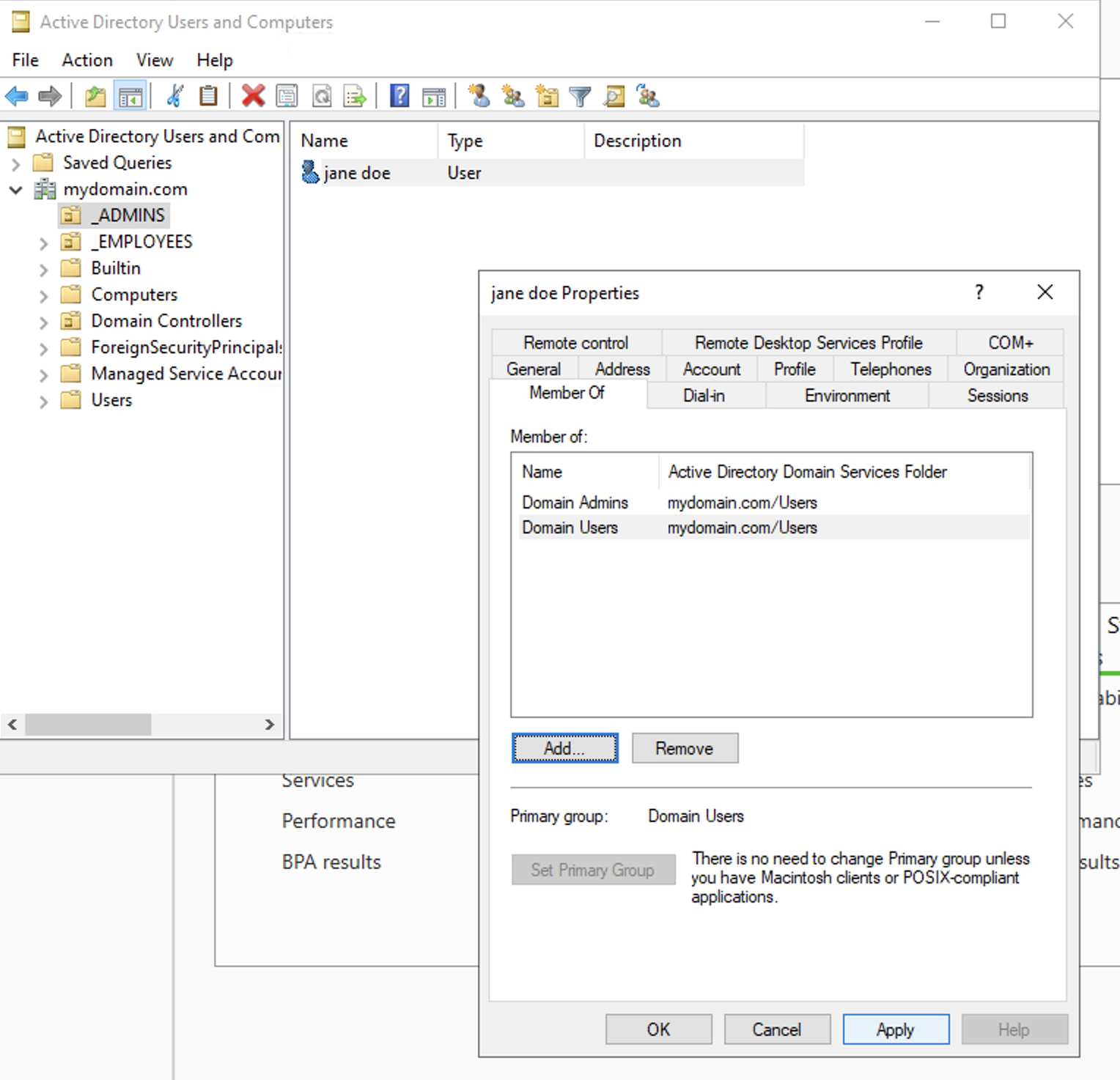The width and height of the screenshot is (1120, 1080).
Task: Click the Remove button
Action: tap(685, 748)
